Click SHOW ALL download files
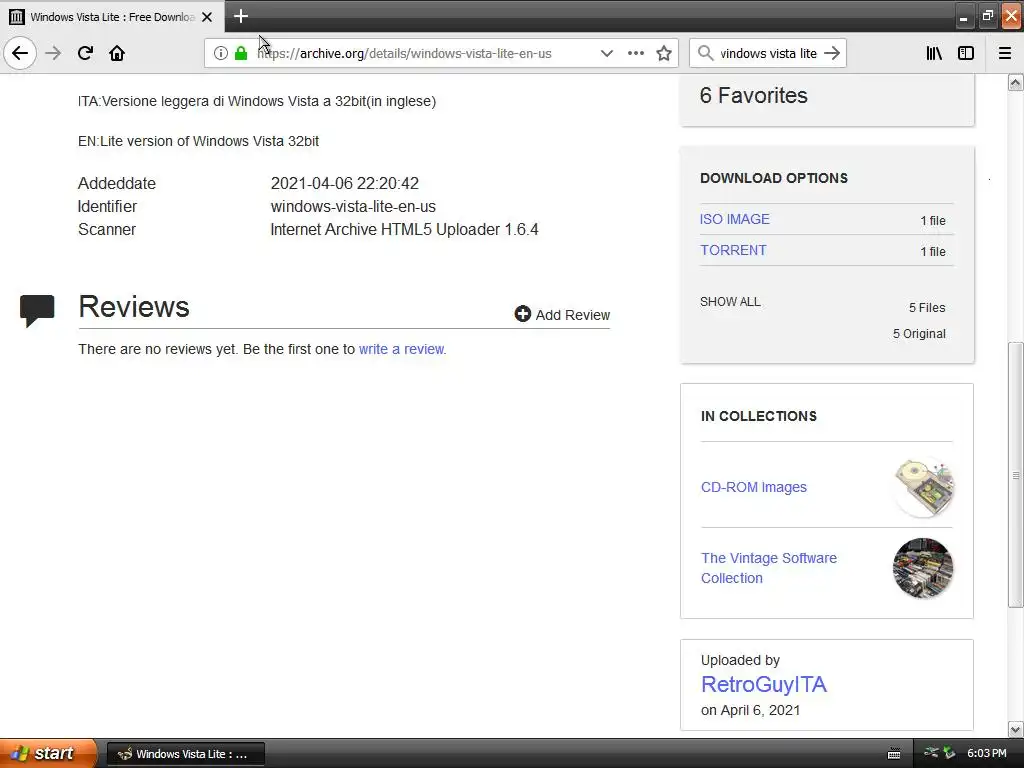The image size is (1024, 768). 730,302
